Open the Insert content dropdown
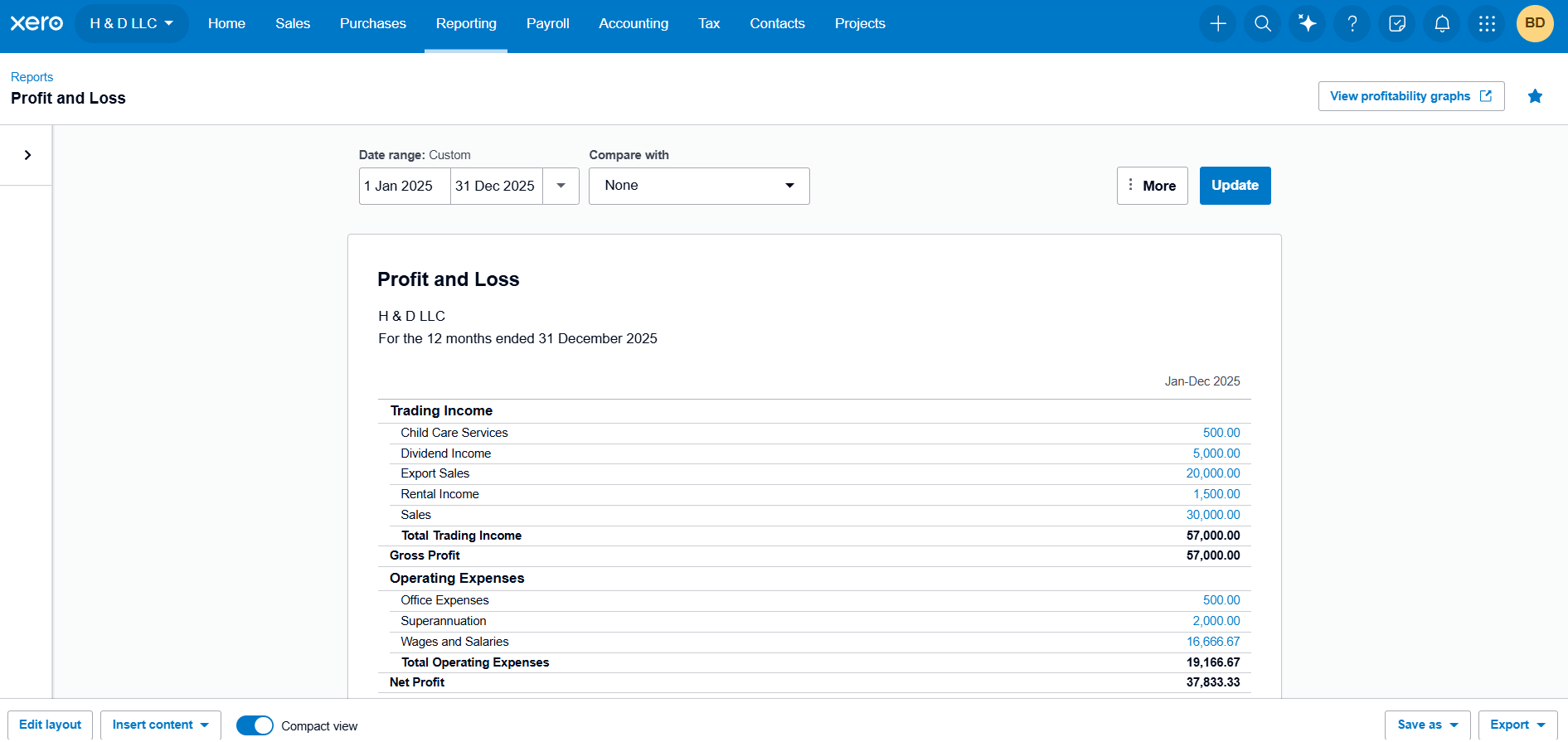The height and width of the screenshot is (742, 1568). coord(161,725)
